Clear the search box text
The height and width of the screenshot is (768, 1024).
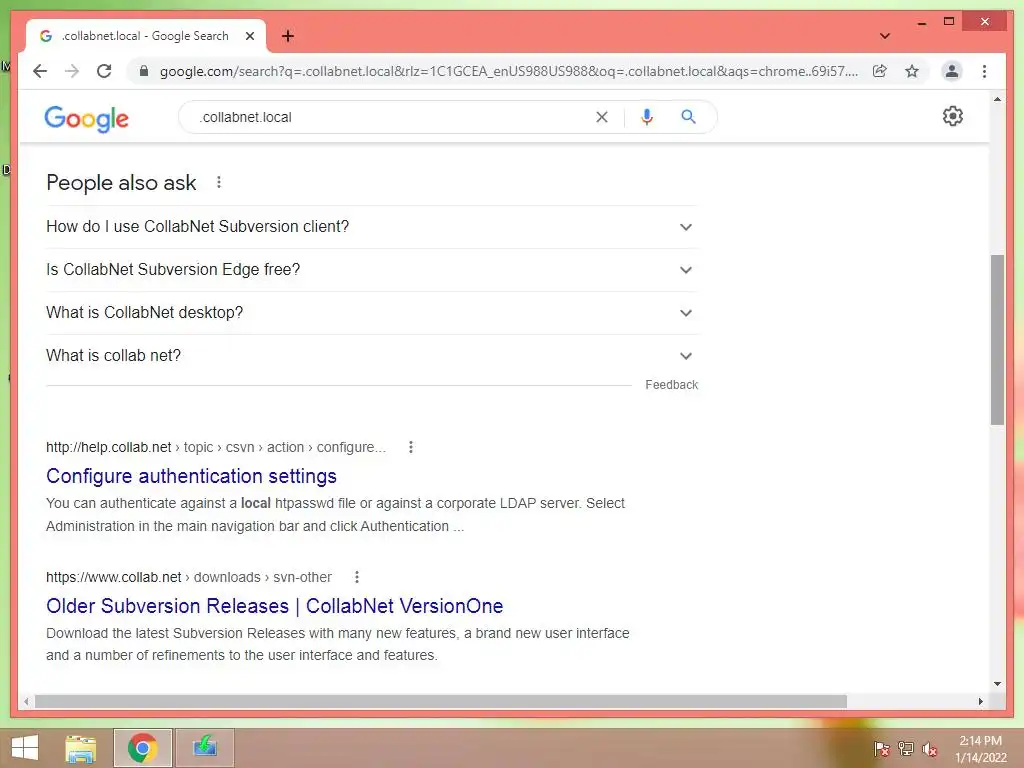click(601, 117)
